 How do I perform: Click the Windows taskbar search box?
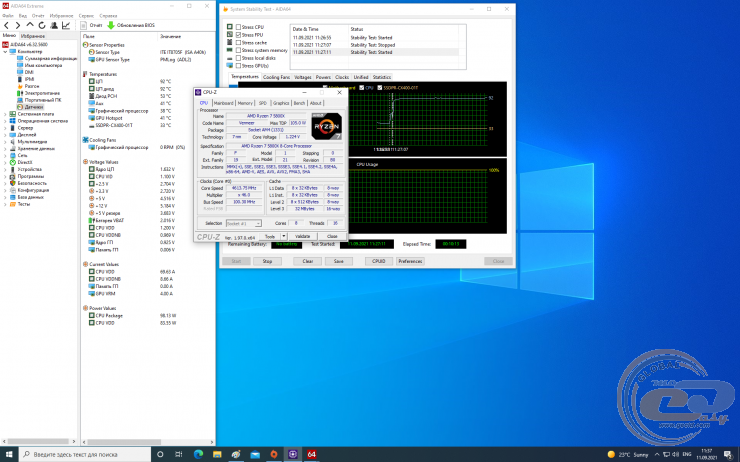click(x=85, y=454)
